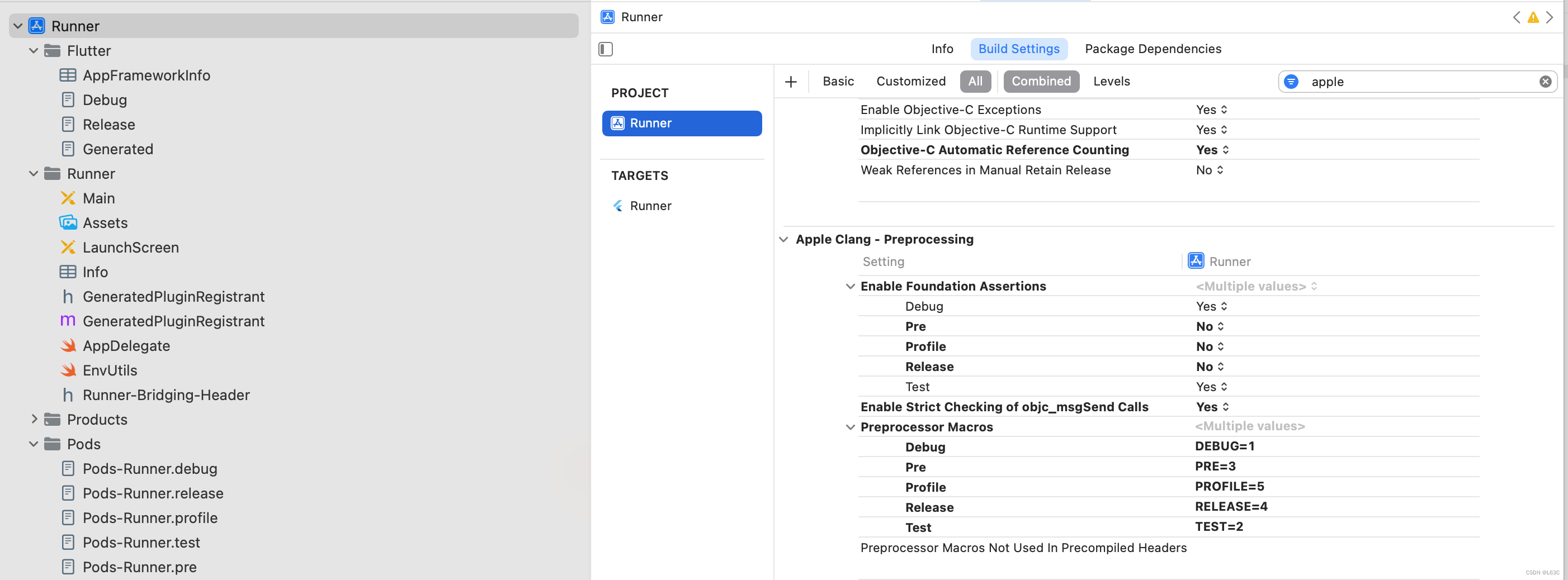Edit the RELEASE=4 macro value
Viewport: 1568px width, 580px height.
1231,506
